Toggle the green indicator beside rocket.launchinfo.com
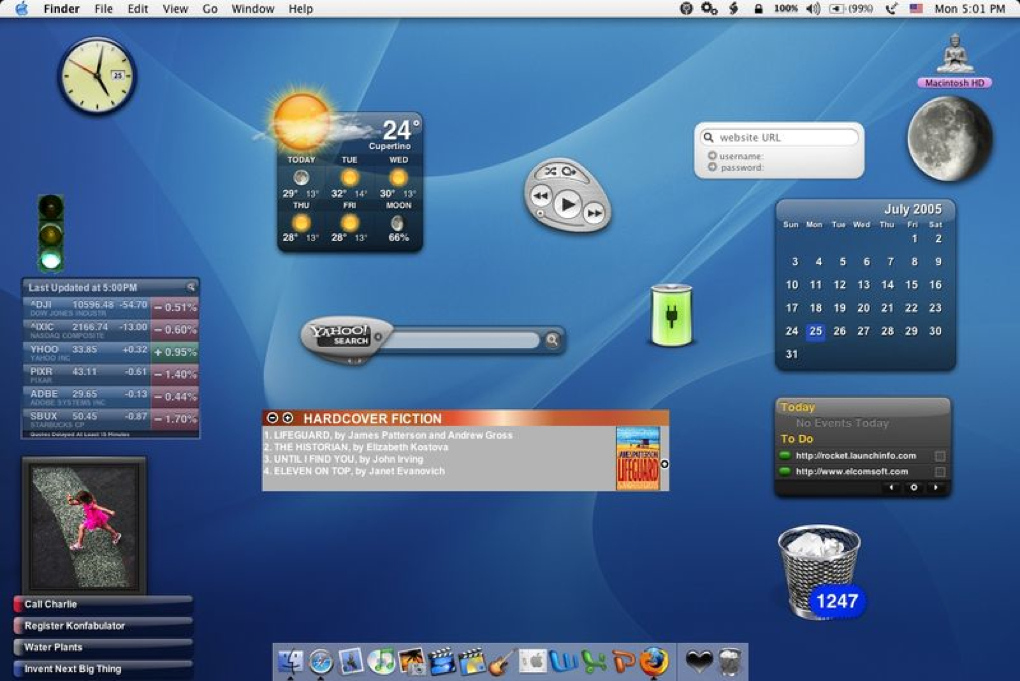Screen dimensions: 1020x681 pos(784,456)
